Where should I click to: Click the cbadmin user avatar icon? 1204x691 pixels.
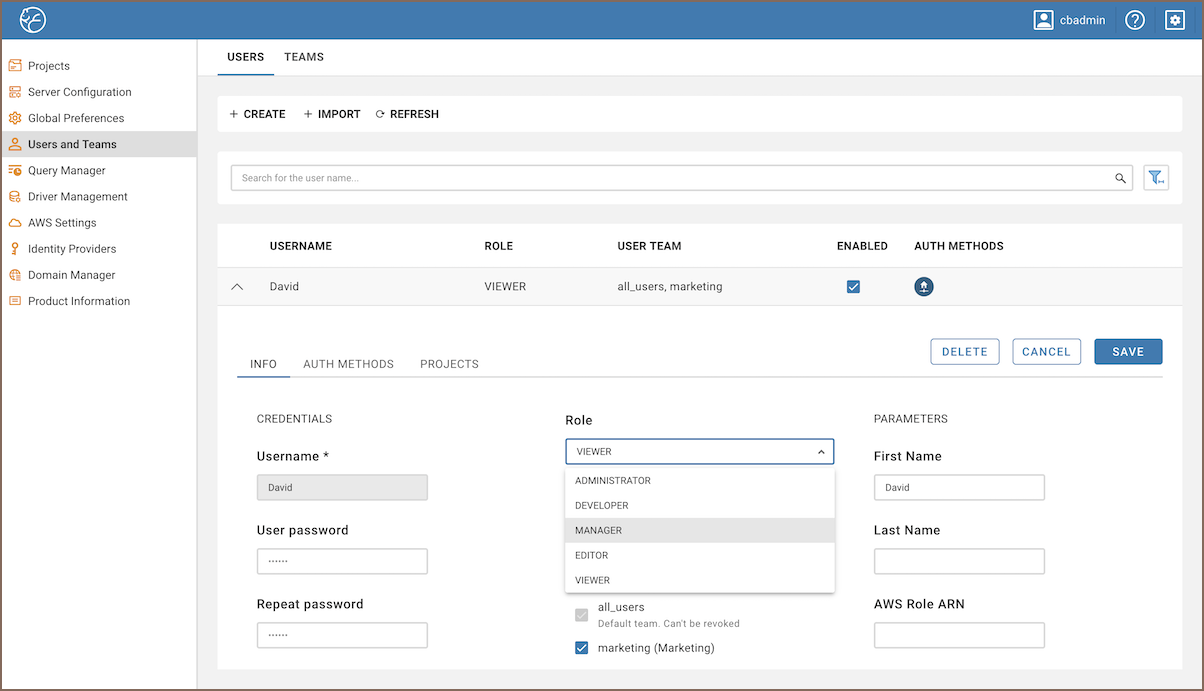pyautogui.click(x=1044, y=20)
